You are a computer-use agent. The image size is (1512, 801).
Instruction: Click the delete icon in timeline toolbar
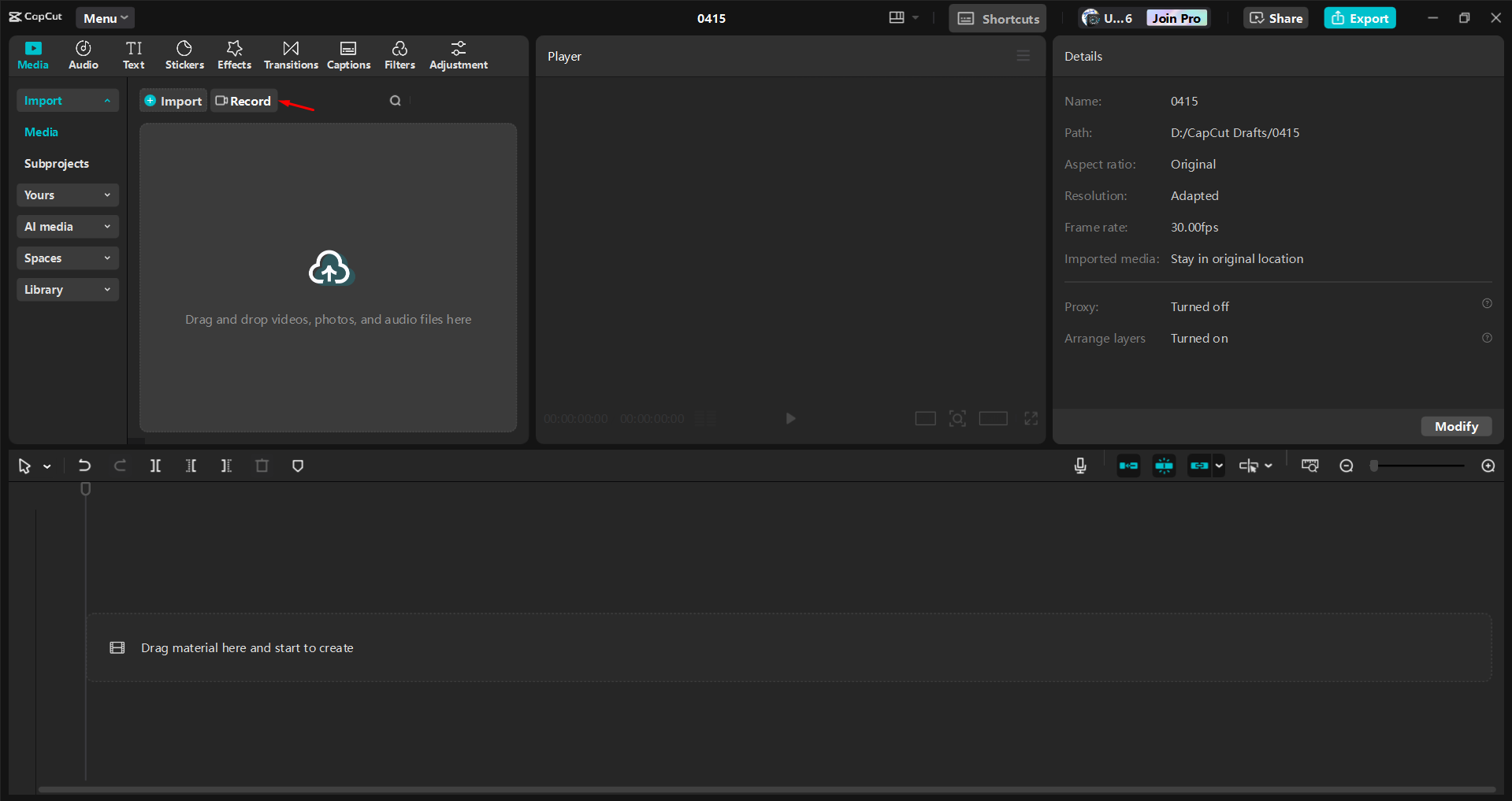pos(262,465)
